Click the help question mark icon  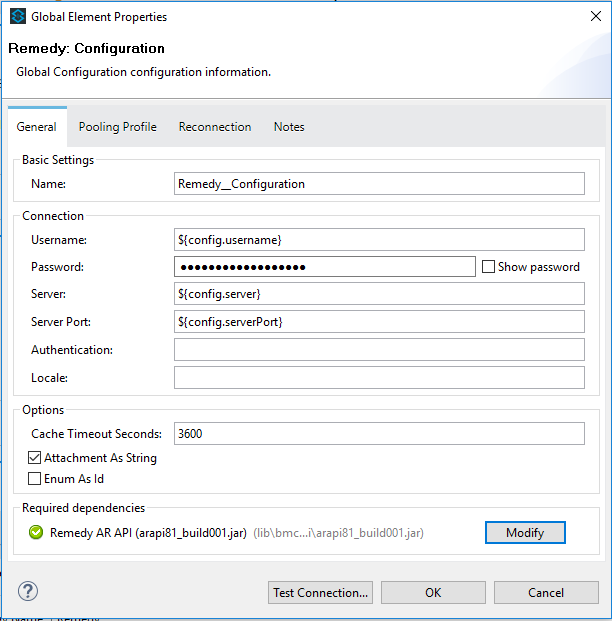(28, 591)
